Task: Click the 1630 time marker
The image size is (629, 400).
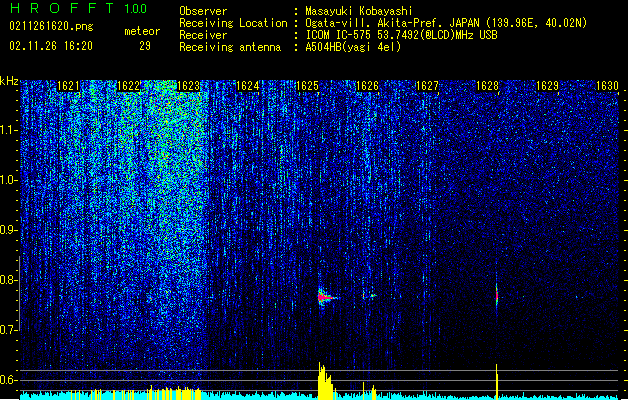Action: pyautogui.click(x=607, y=86)
